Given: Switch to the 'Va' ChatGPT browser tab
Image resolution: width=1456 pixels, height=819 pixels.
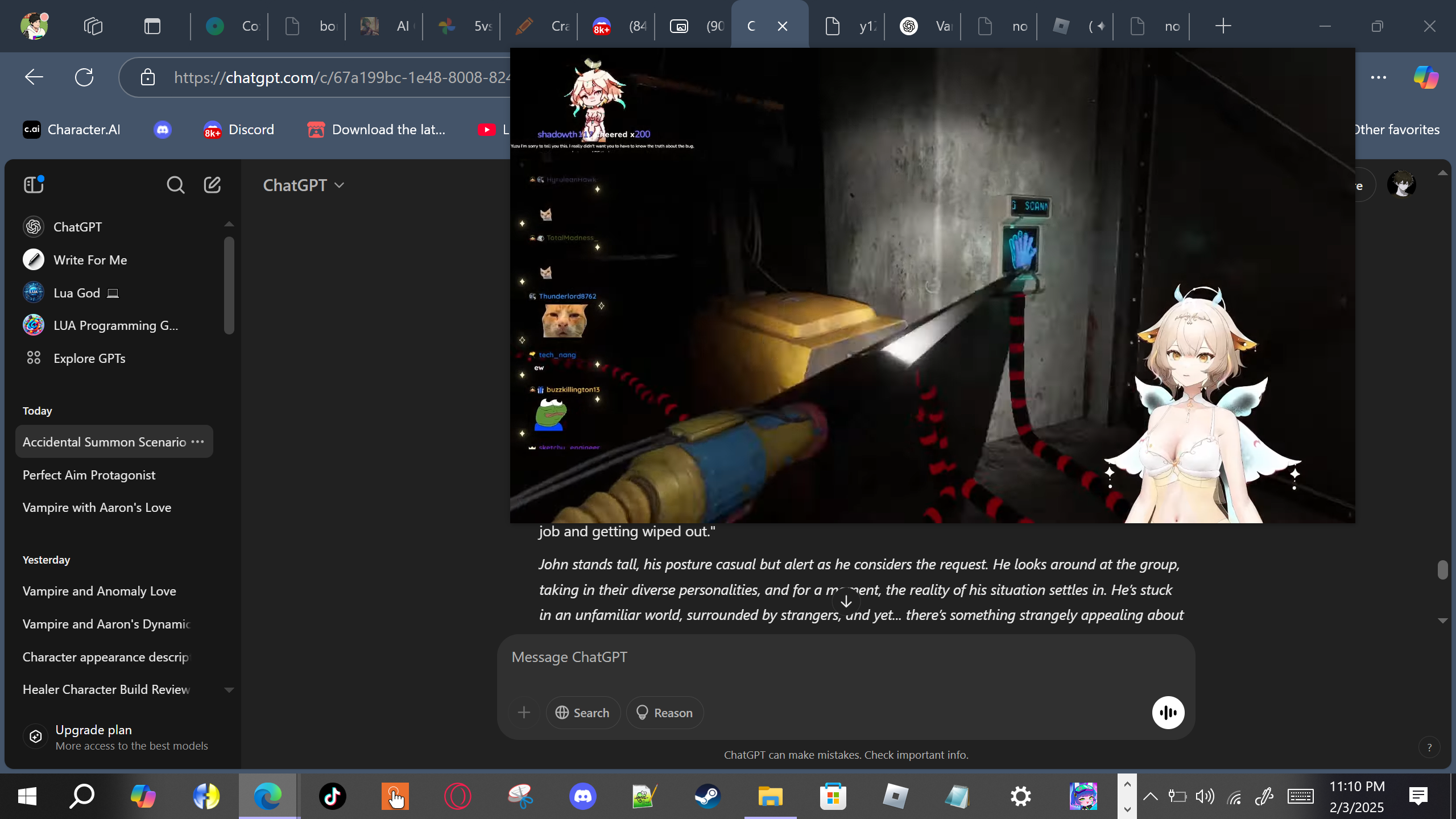Looking at the screenshot, I should point(924,26).
